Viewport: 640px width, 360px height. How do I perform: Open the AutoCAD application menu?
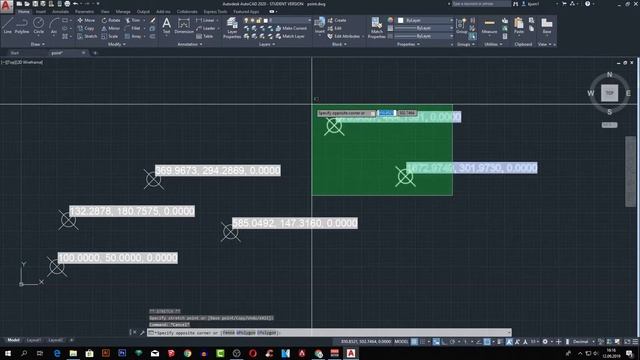coord(6,6)
